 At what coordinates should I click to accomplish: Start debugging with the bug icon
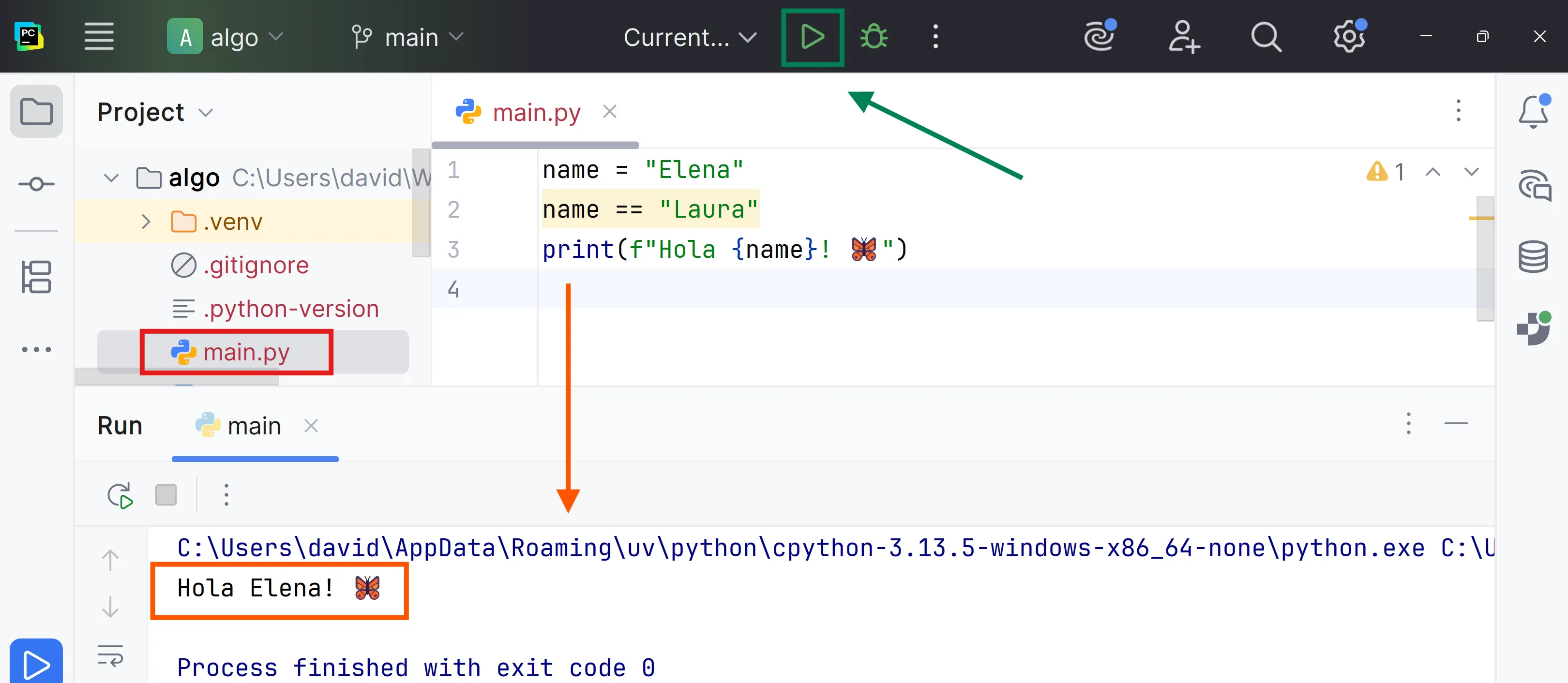click(x=874, y=37)
